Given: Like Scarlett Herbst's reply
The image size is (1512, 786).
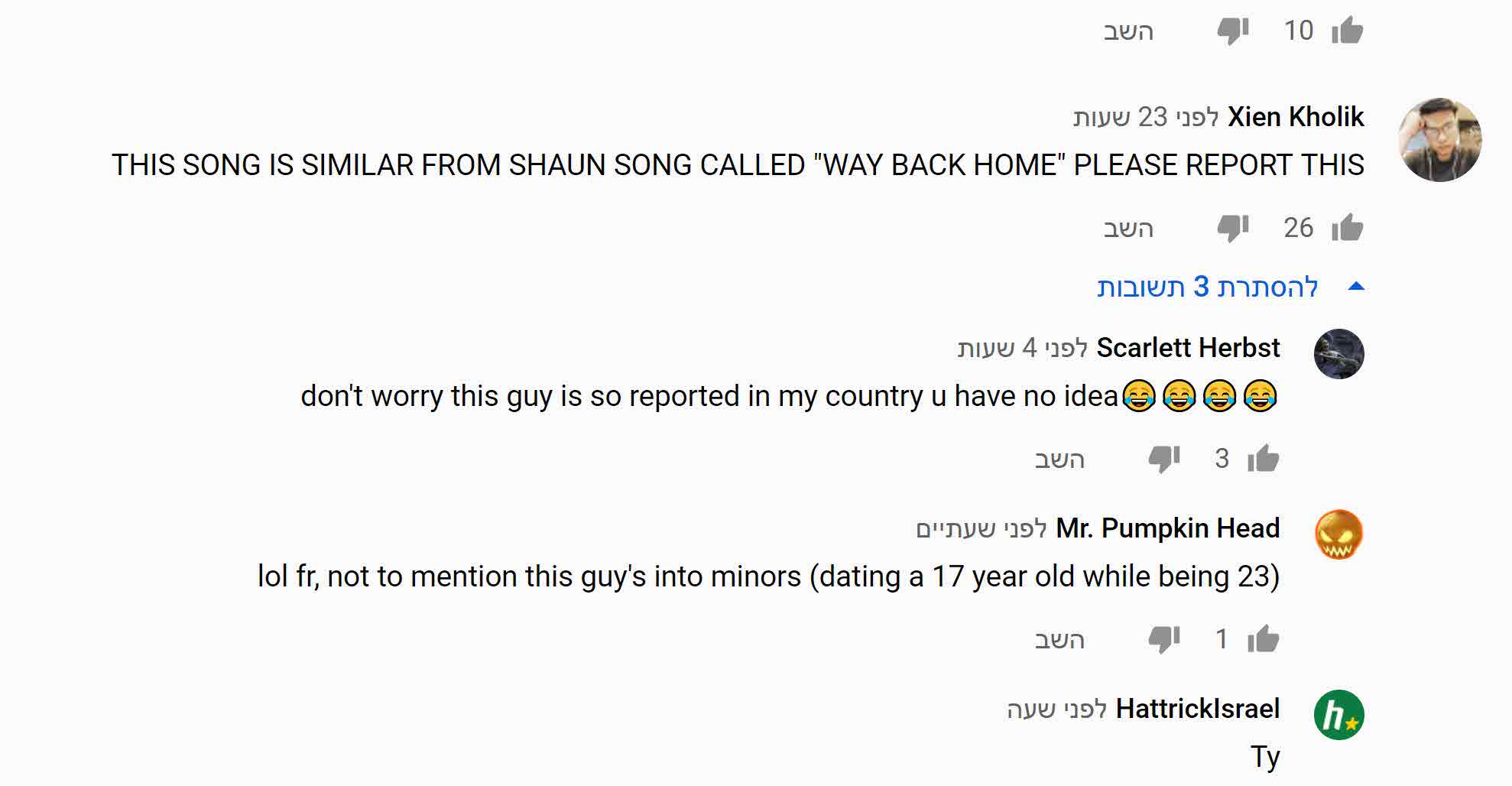Looking at the screenshot, I should (1263, 459).
